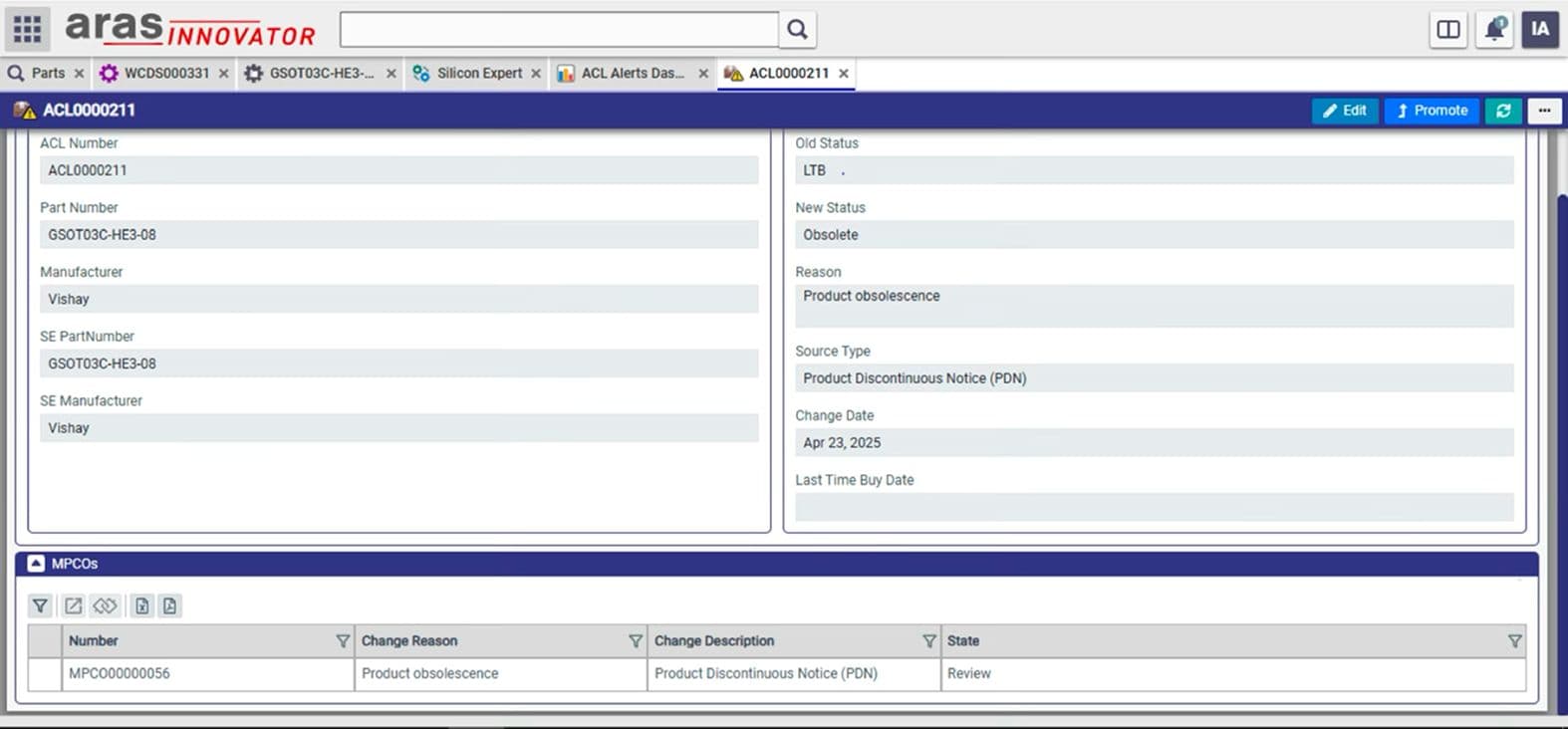The width and height of the screenshot is (1568, 729).
Task: Close the Parts tab
Action: (x=79, y=74)
